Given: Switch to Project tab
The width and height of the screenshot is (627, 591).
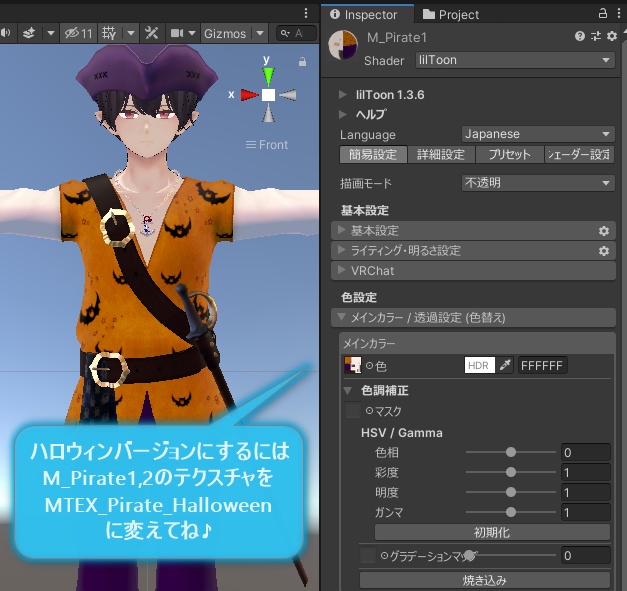Looking at the screenshot, I should [x=451, y=15].
